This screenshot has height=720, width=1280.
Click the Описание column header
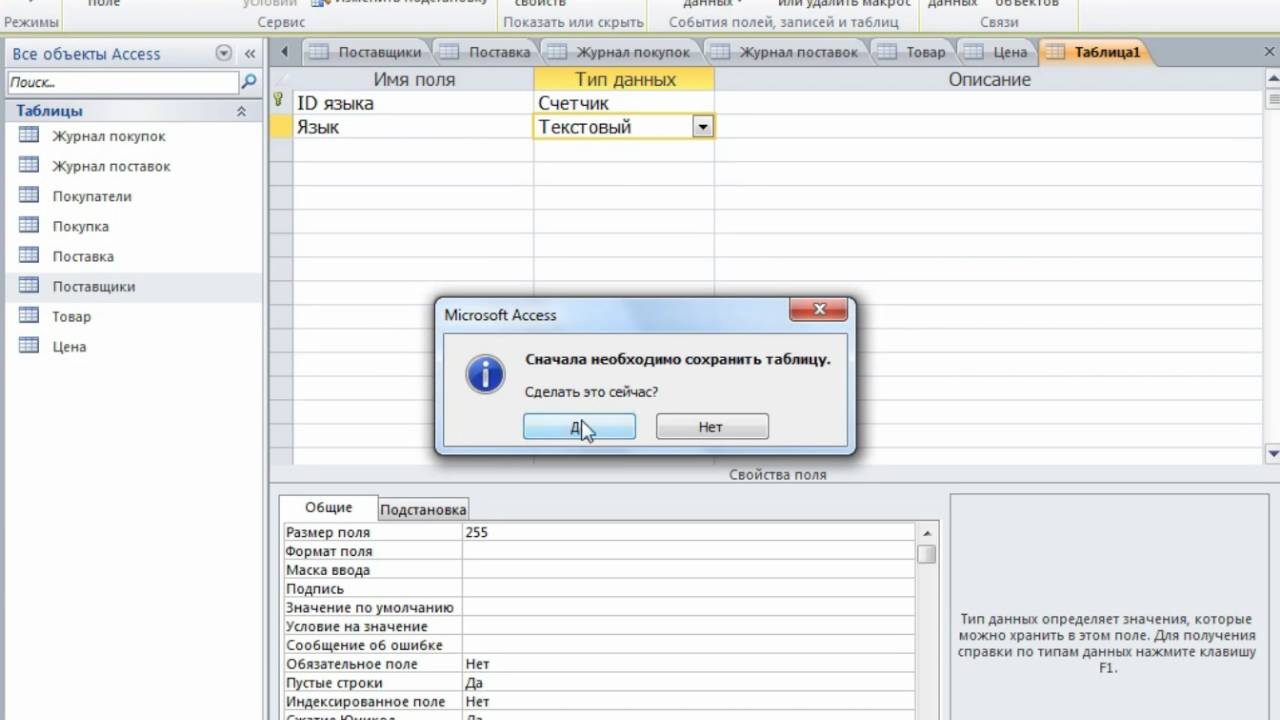point(989,79)
